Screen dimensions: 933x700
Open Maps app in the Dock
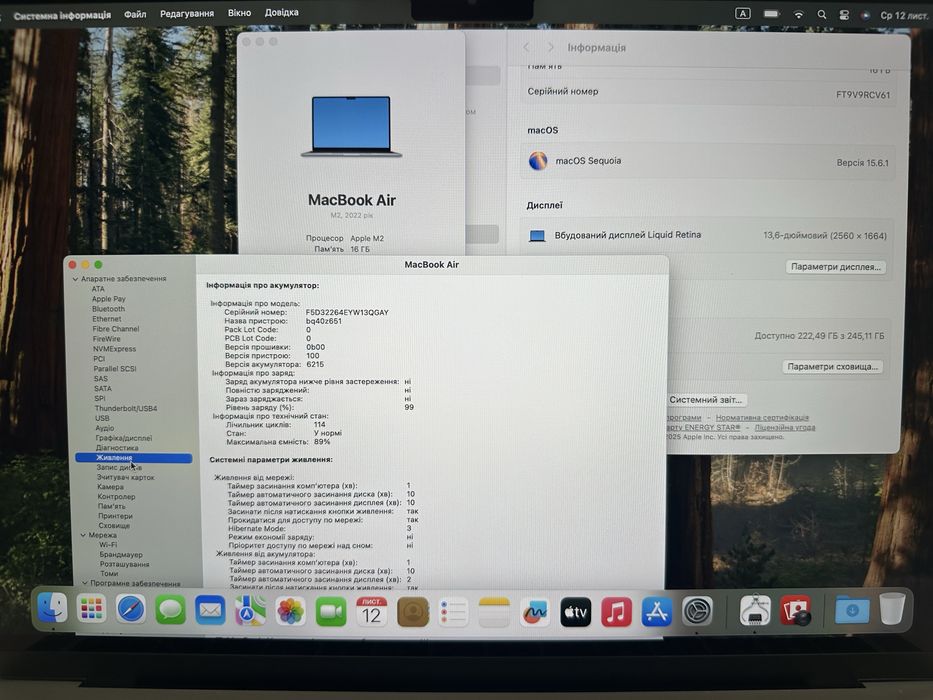(x=251, y=611)
